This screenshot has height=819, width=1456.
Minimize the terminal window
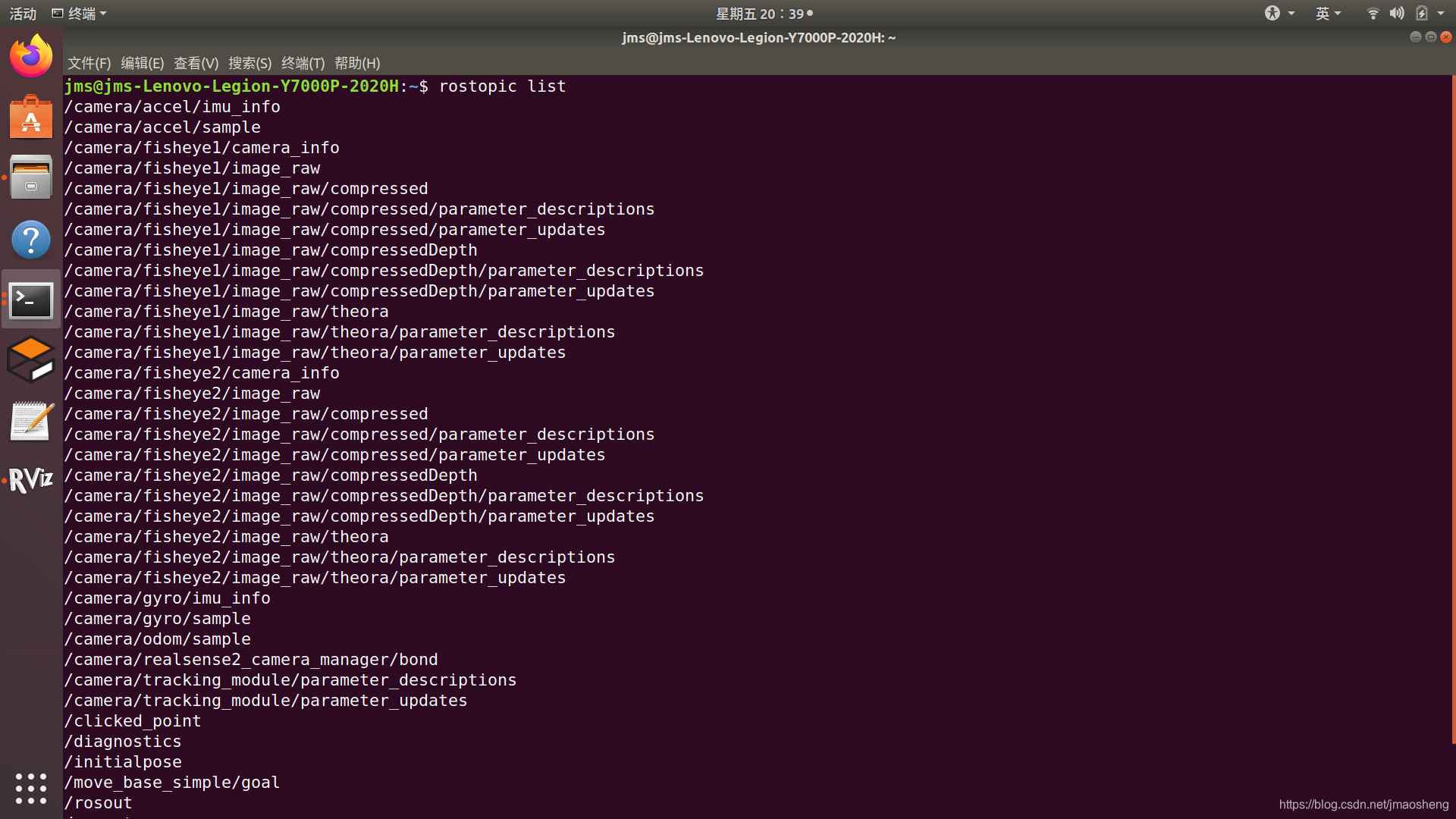[1415, 36]
